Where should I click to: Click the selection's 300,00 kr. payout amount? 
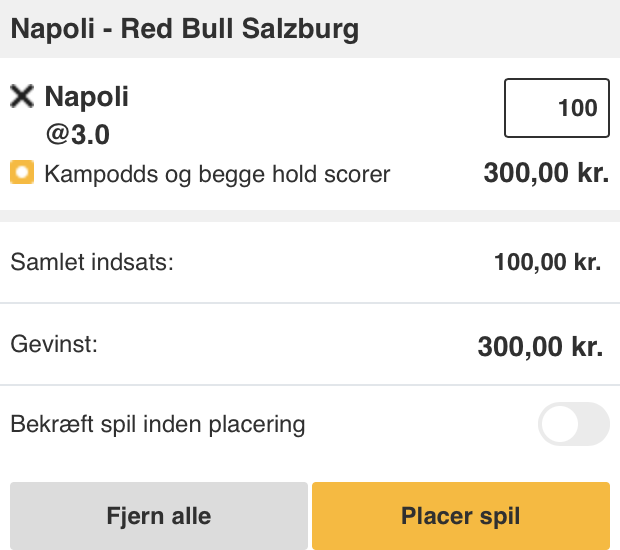coord(546,173)
